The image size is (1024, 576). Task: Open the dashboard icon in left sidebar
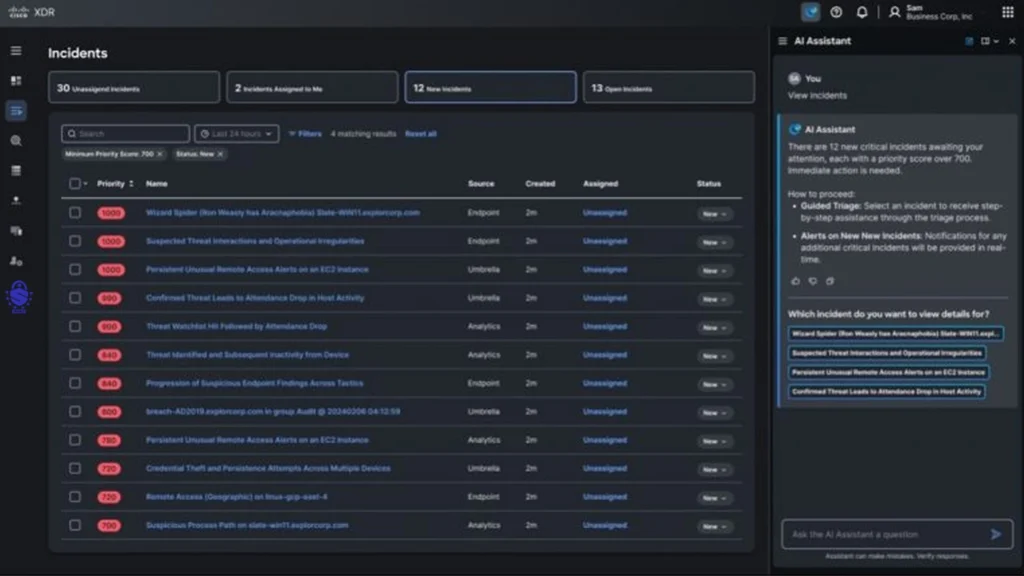(x=16, y=81)
